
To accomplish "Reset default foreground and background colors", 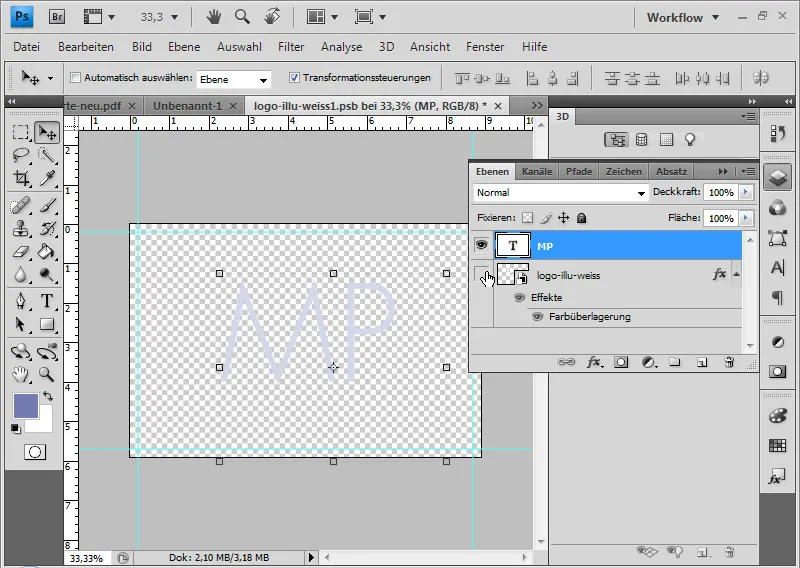I will tap(15, 429).
